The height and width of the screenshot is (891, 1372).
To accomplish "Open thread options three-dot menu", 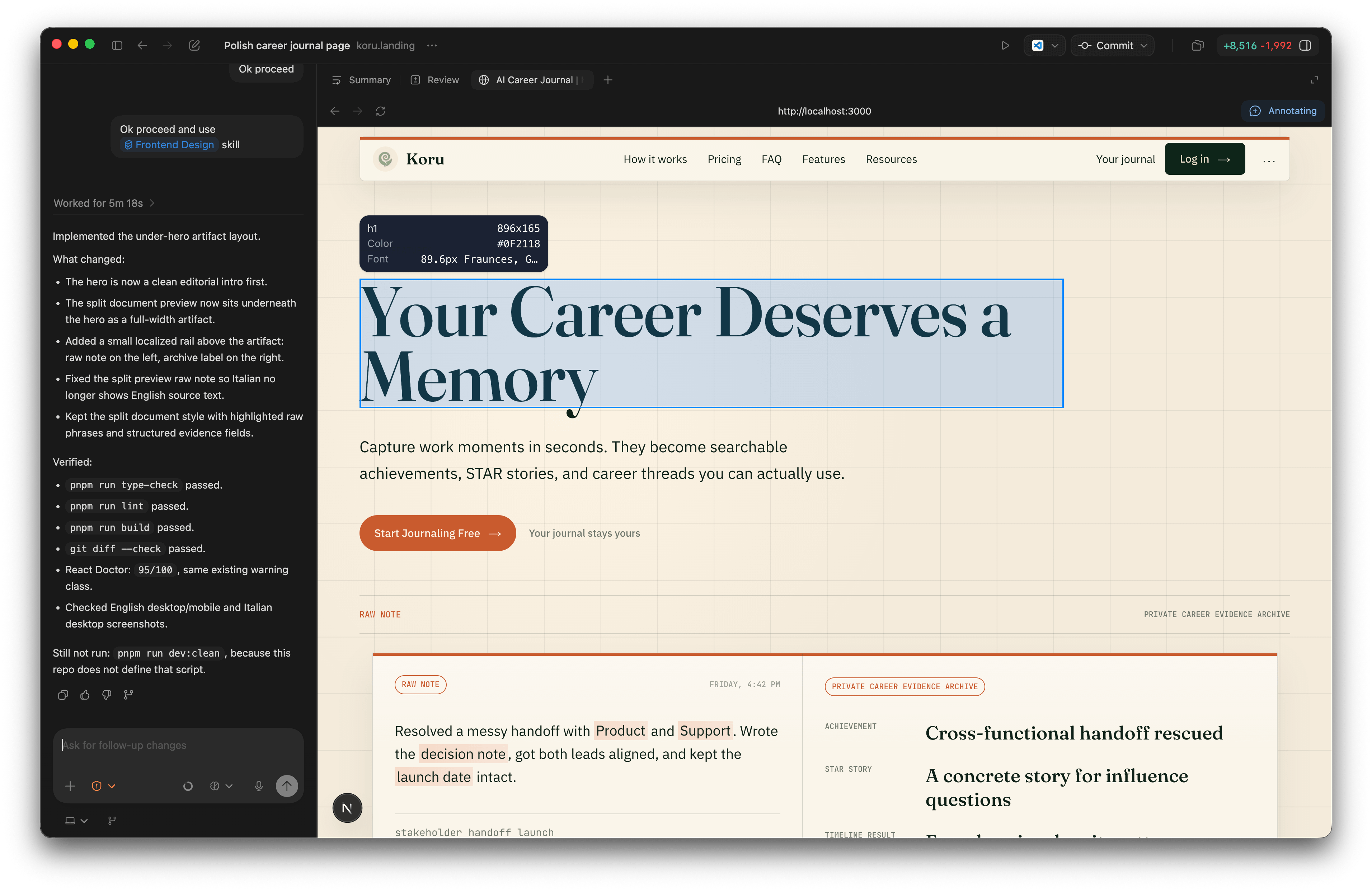I will pyautogui.click(x=432, y=46).
